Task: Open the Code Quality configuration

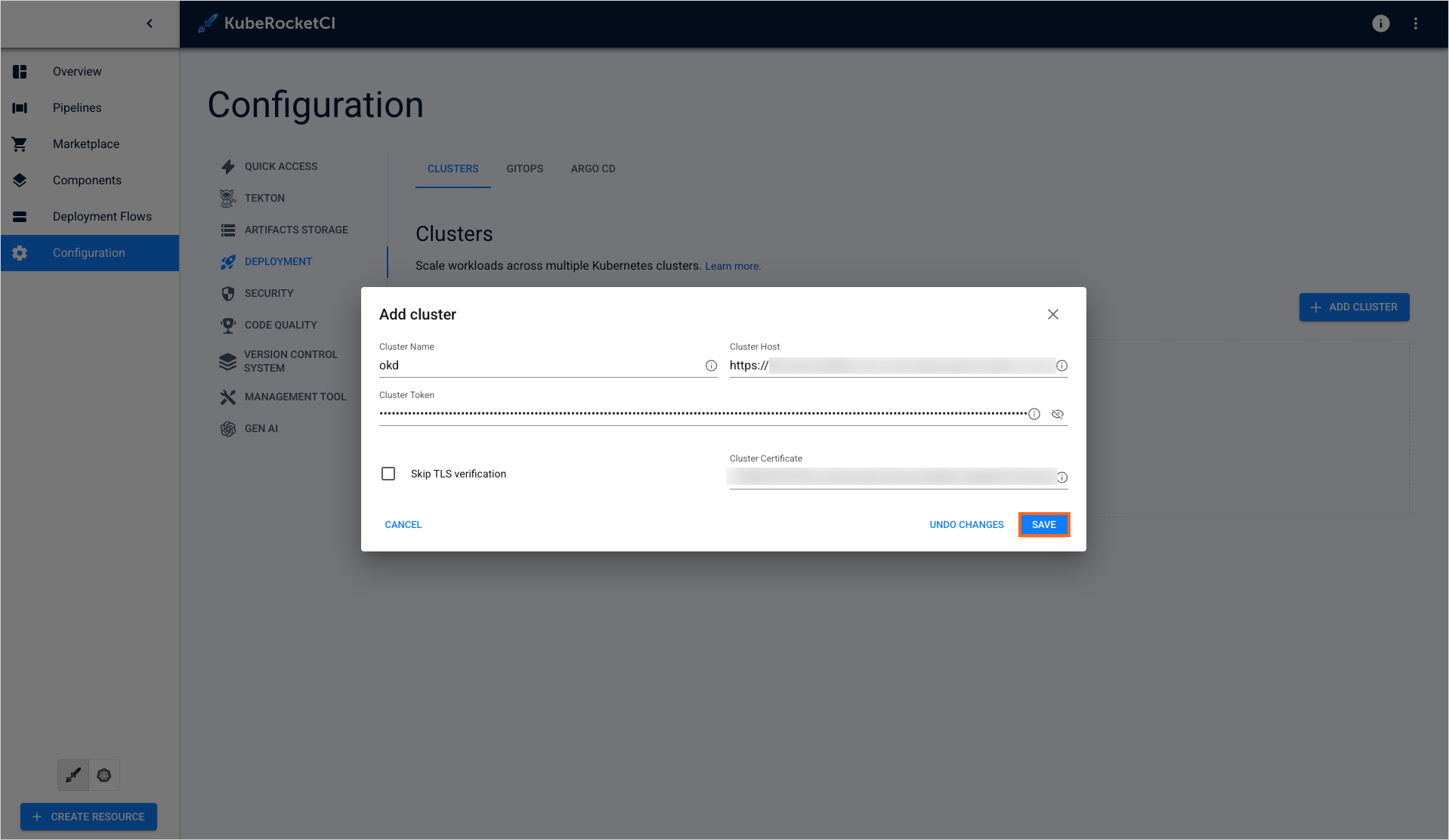Action: (280, 325)
